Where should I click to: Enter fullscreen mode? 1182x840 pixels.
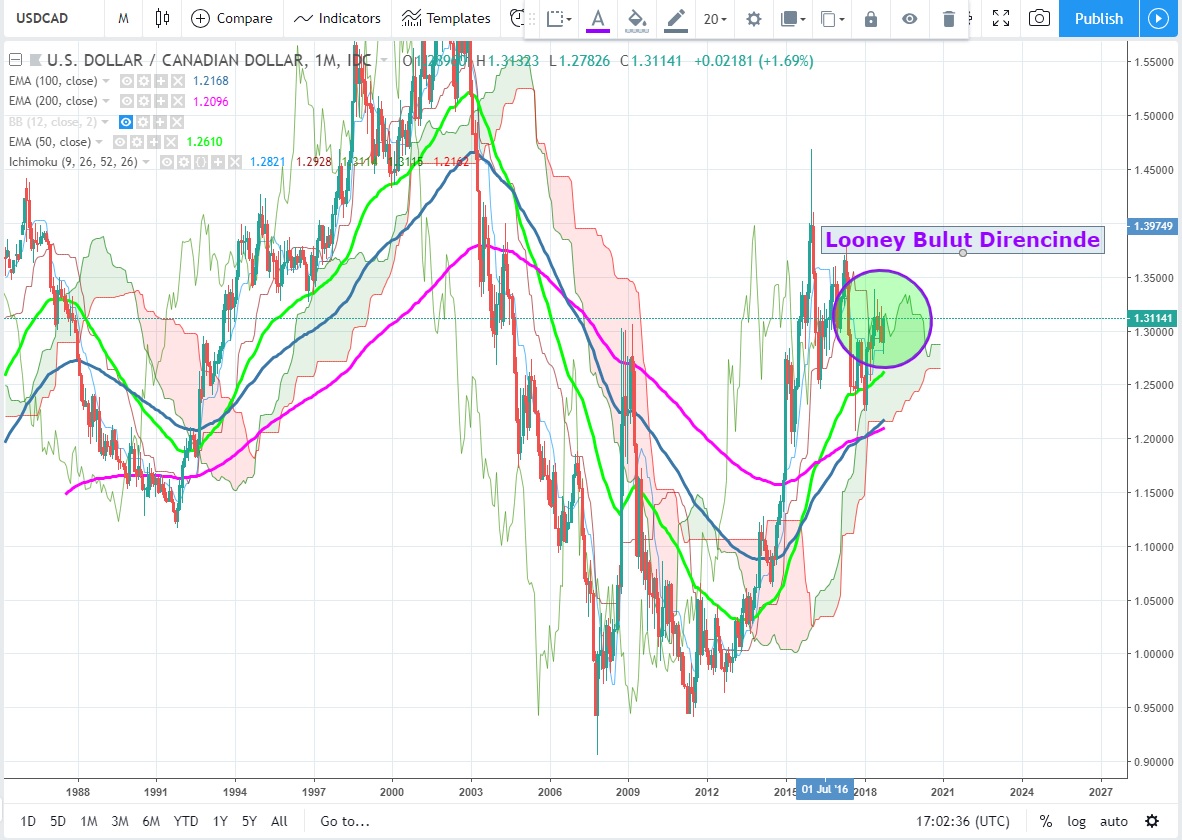[1000, 18]
